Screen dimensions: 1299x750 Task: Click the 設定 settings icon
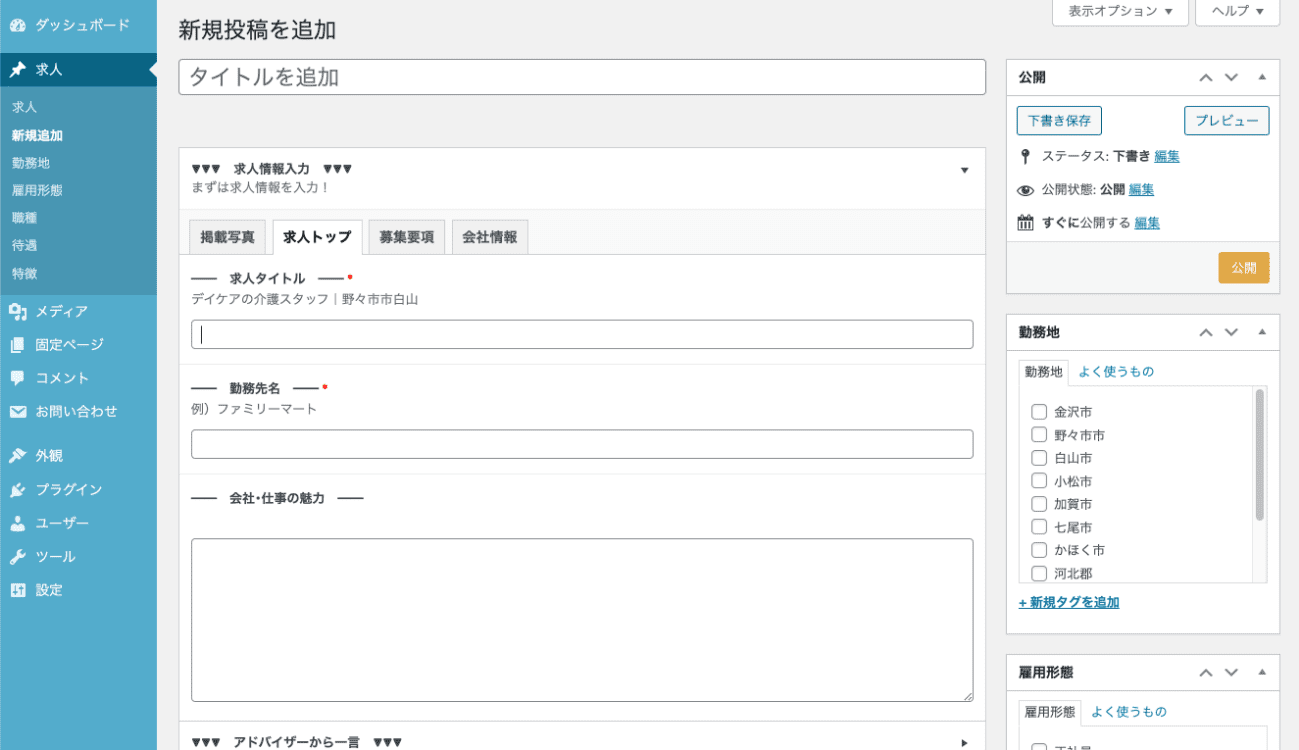[18, 590]
